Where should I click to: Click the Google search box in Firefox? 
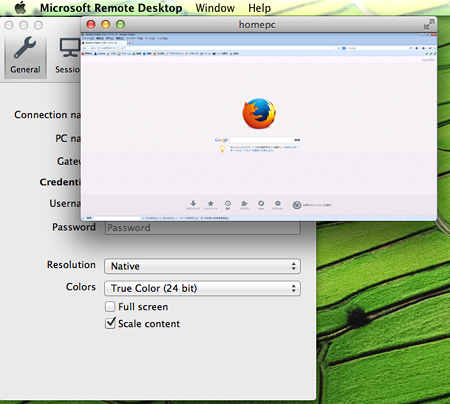click(261, 140)
